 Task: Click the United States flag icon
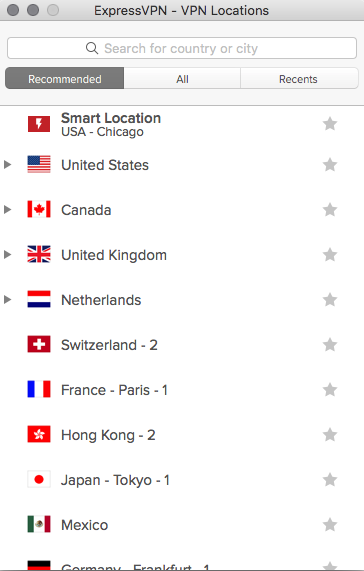pyautogui.click(x=39, y=165)
